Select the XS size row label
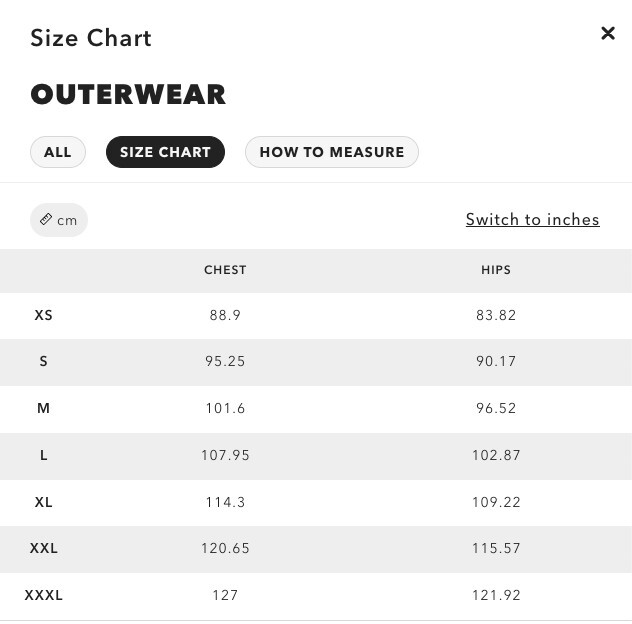The image size is (632, 624). [x=44, y=315]
